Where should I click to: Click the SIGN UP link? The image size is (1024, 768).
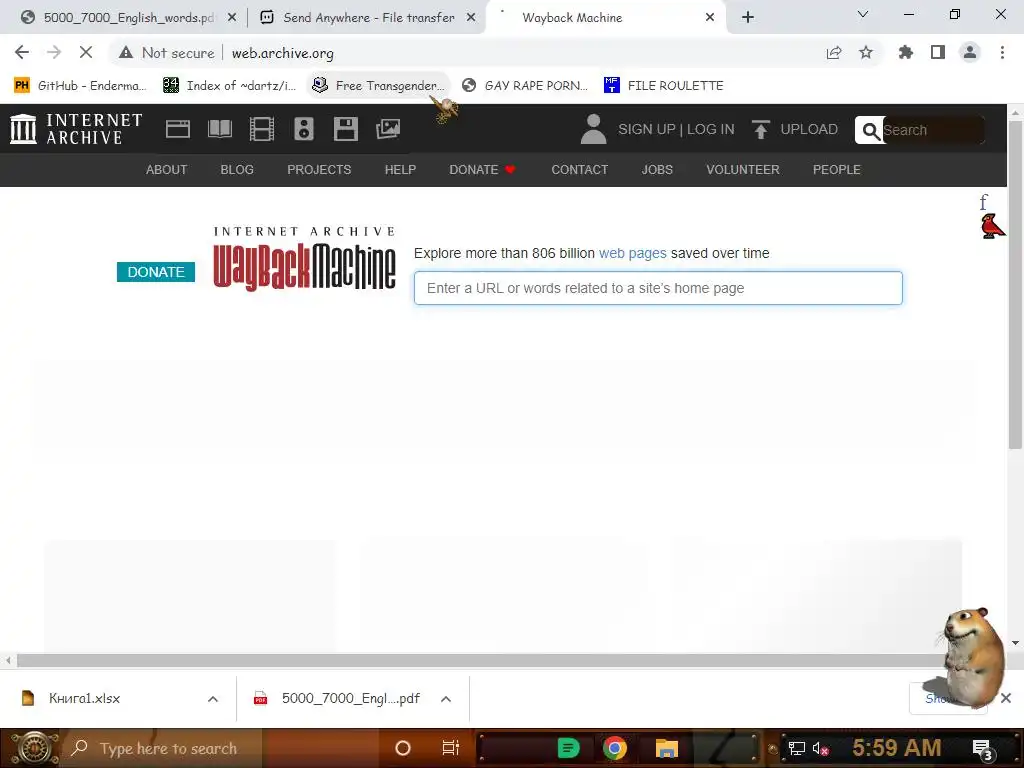(647, 129)
